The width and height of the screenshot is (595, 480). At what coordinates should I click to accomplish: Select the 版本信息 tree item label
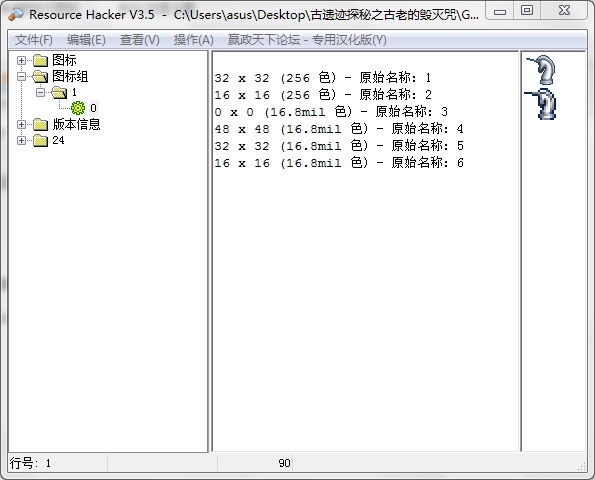(76, 124)
